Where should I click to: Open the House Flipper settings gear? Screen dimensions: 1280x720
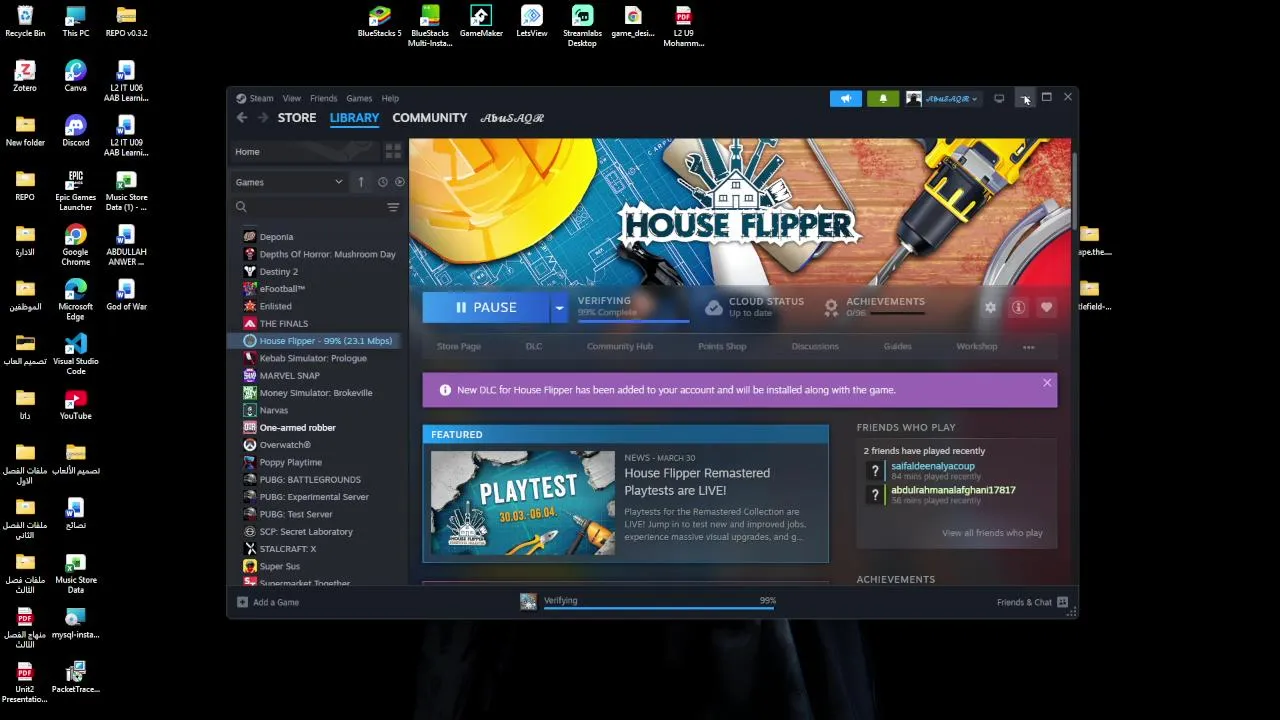click(x=990, y=307)
